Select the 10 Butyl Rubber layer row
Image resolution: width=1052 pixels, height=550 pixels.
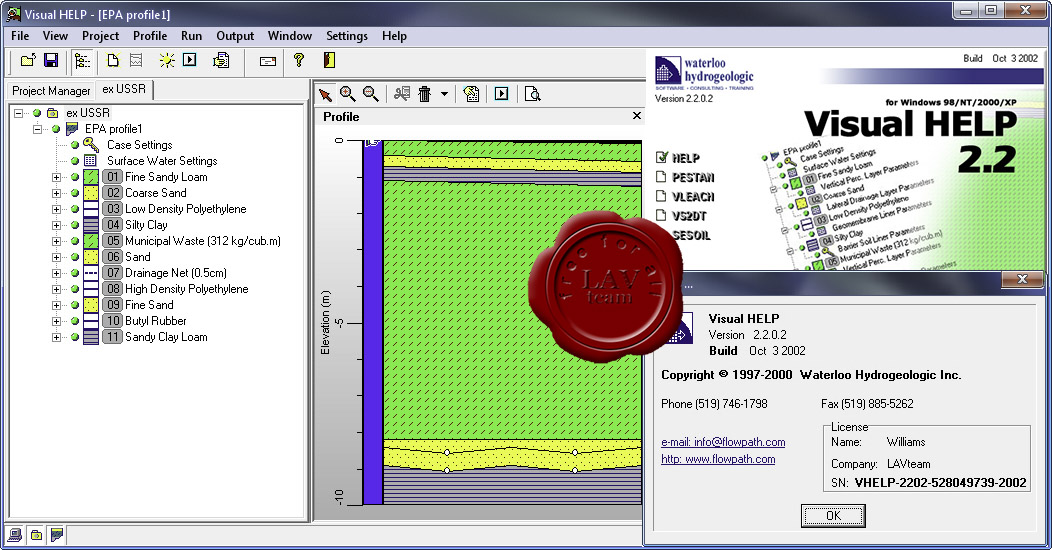point(156,321)
